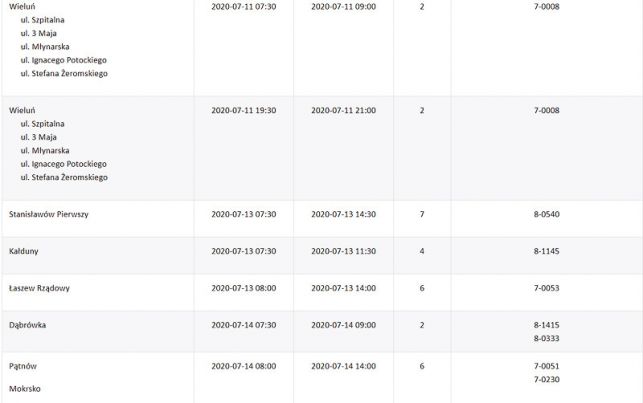Select end time 2020-07-13 11:30
643x403 pixels.
(x=343, y=251)
